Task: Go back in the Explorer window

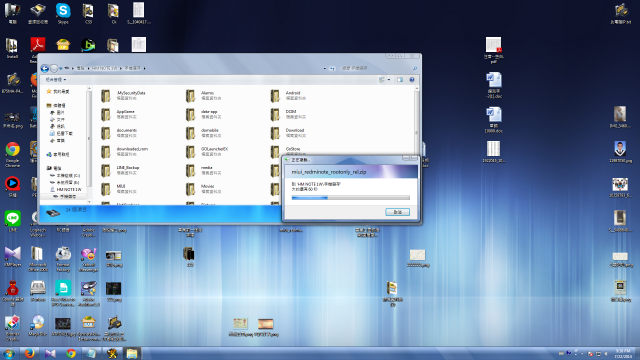Action: 44,68
